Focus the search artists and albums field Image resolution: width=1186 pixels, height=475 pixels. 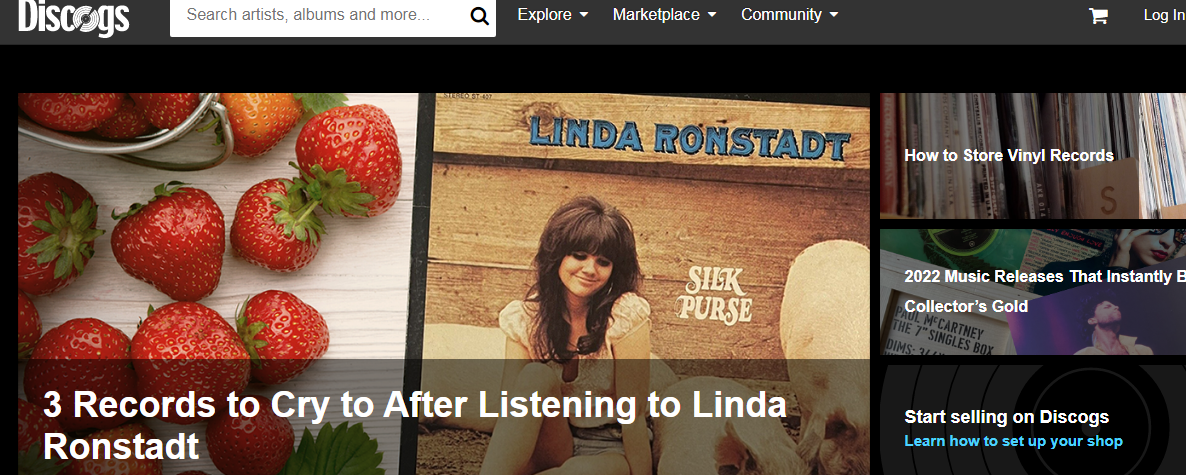pyautogui.click(x=318, y=15)
